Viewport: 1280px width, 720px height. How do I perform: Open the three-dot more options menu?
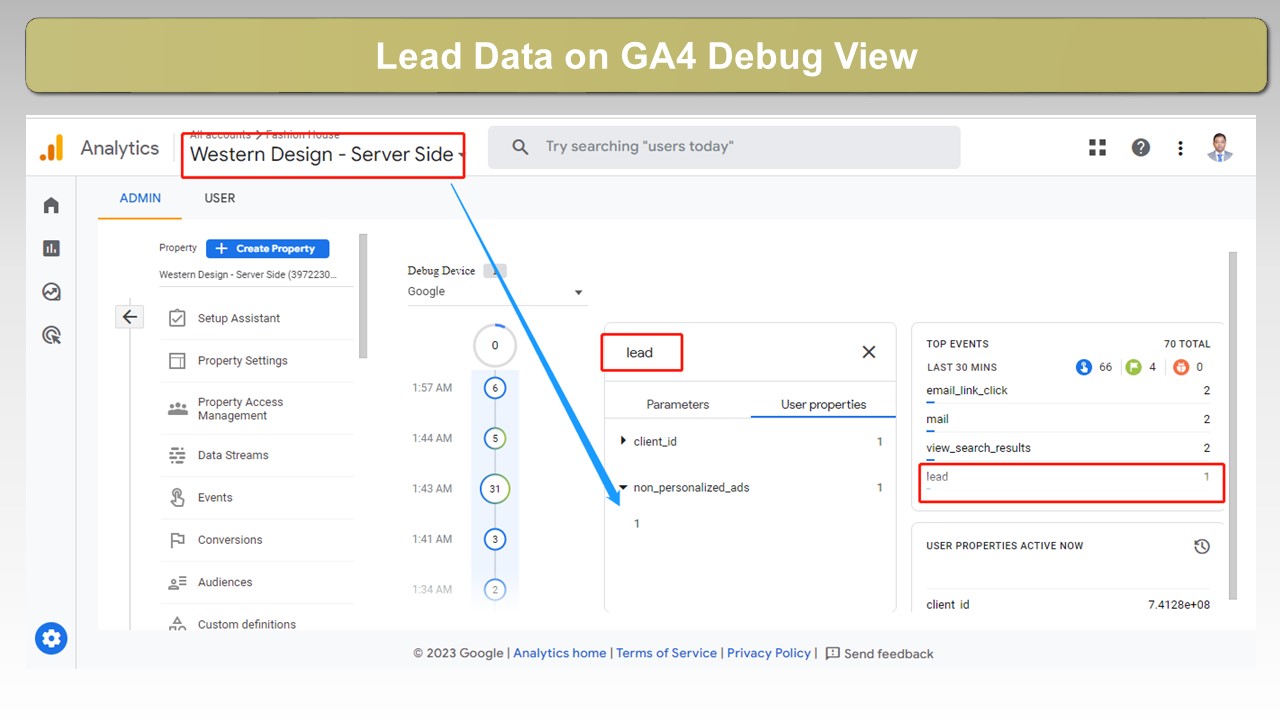(1180, 148)
